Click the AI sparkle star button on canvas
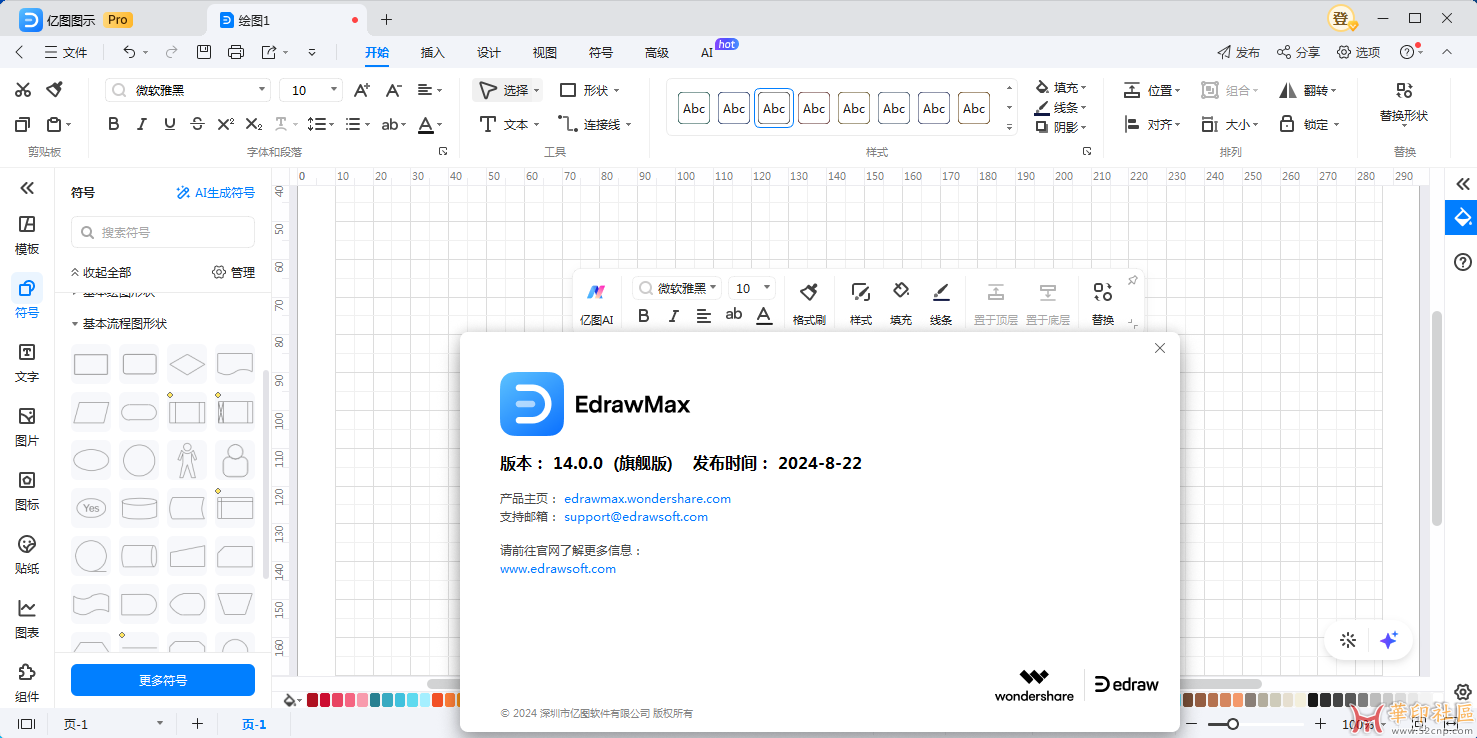1477x738 pixels. [1389, 641]
